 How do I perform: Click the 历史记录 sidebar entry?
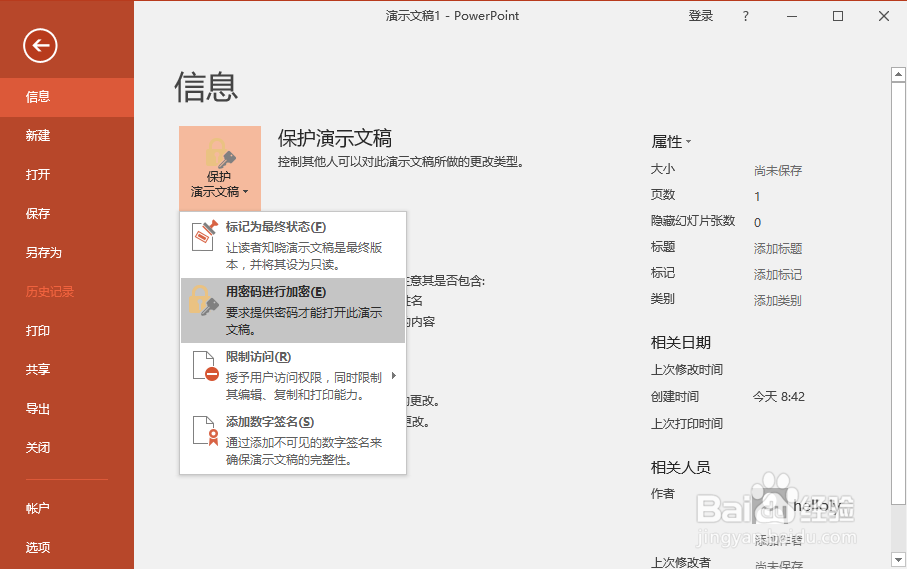pyautogui.click(x=67, y=291)
